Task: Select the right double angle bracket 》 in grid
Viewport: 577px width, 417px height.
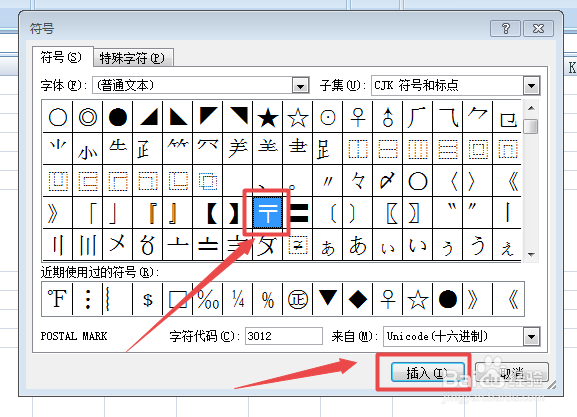Action: click(x=58, y=213)
